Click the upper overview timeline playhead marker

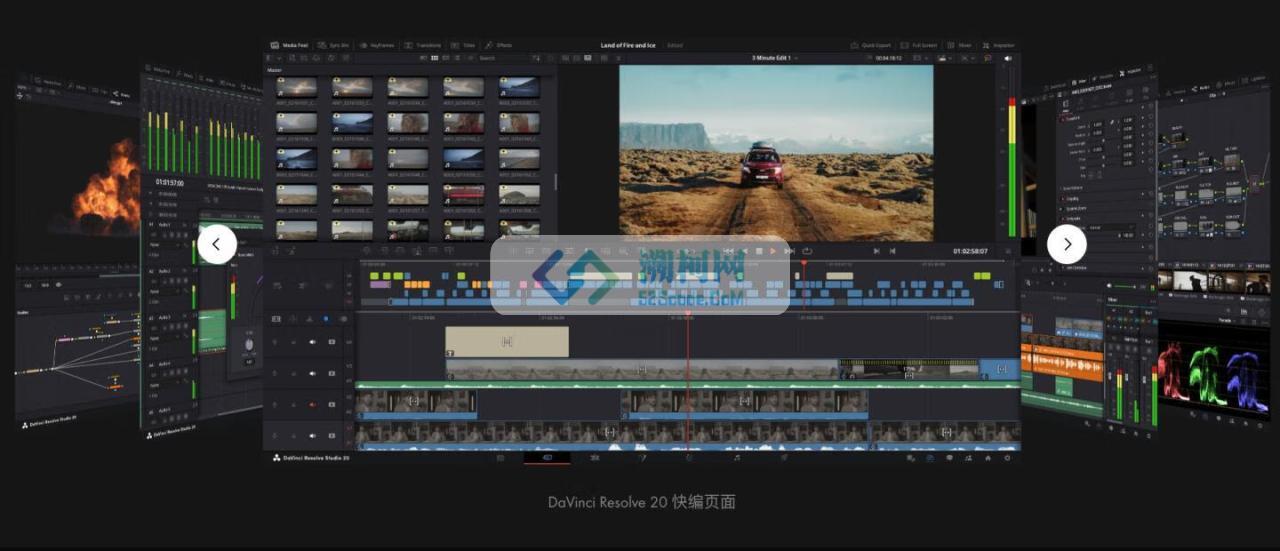pyautogui.click(x=803, y=264)
